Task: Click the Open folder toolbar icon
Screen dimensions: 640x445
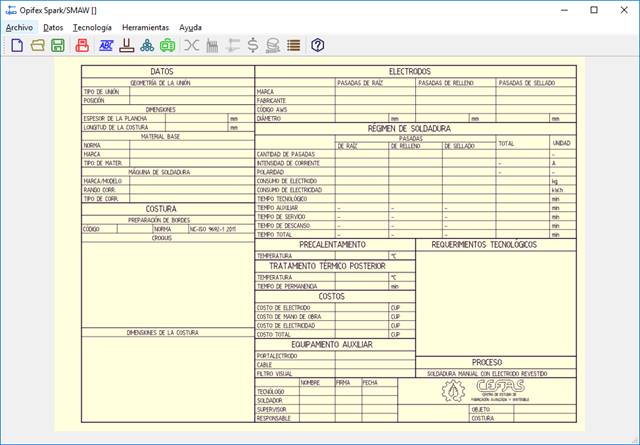Action: tap(37, 46)
